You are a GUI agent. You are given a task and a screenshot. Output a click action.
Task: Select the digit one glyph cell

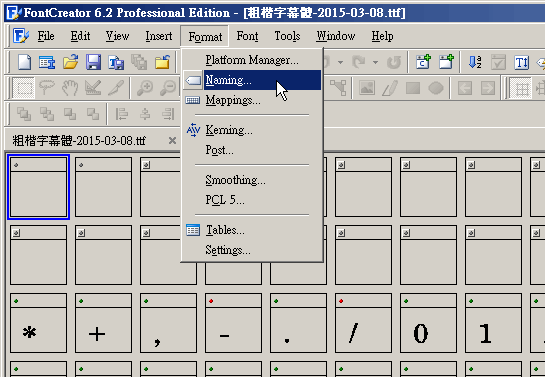coord(493,323)
